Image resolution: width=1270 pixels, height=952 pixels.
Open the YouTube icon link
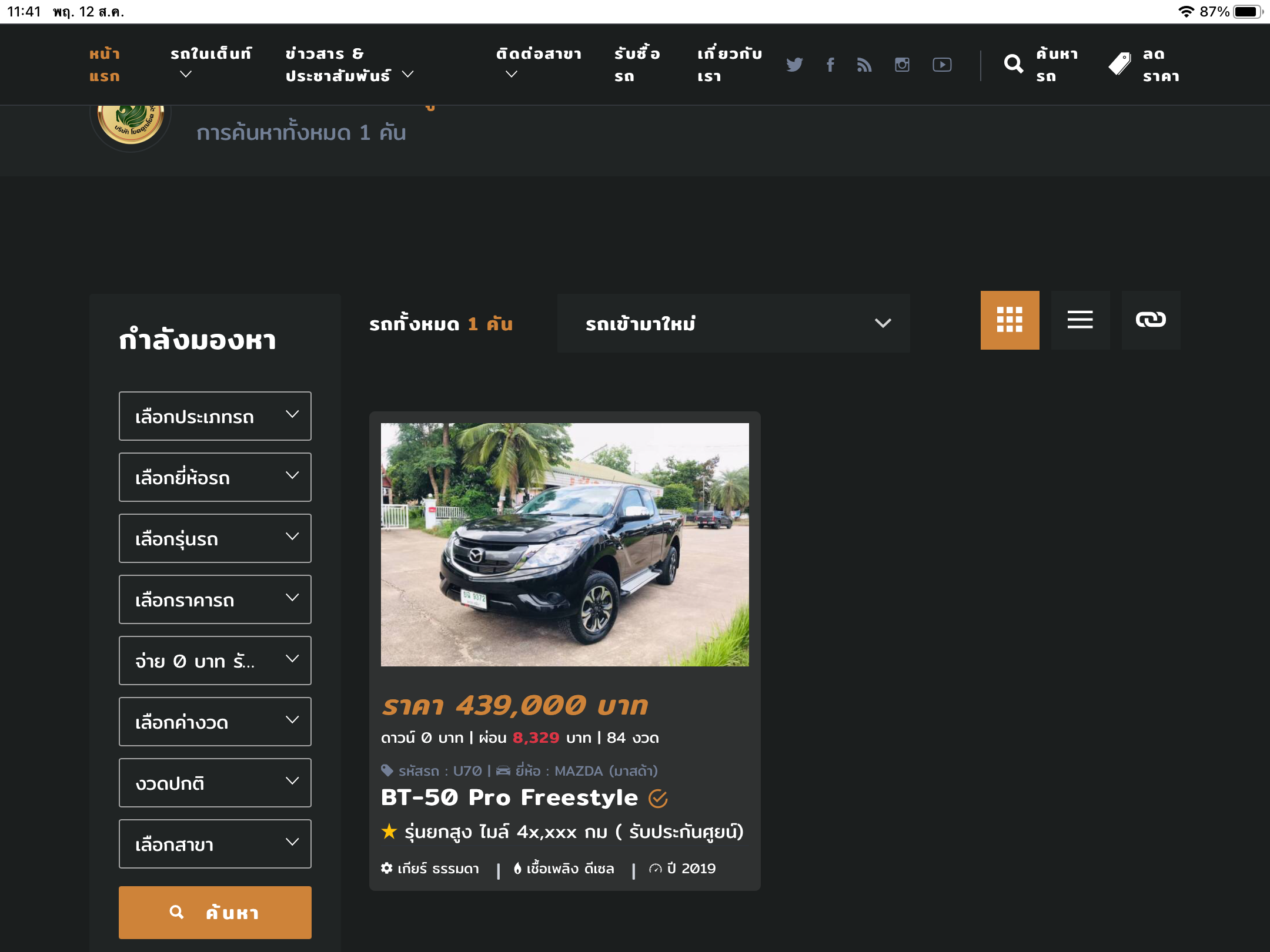(x=942, y=65)
